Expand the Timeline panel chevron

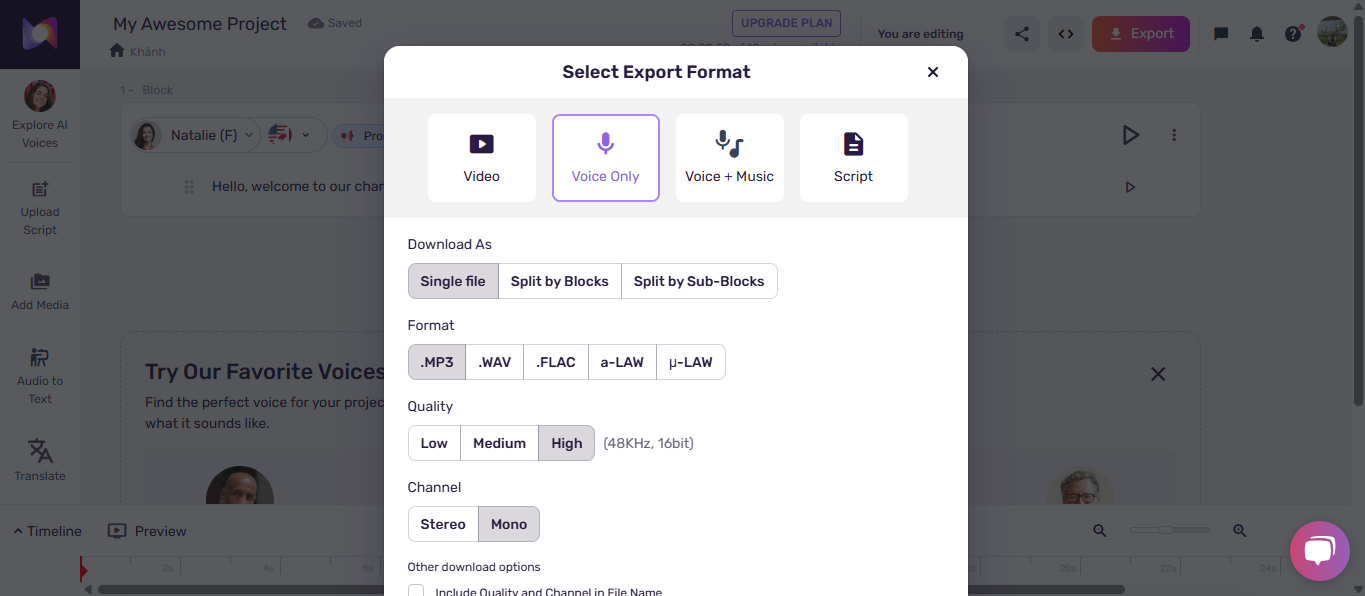pyautogui.click(x=18, y=531)
